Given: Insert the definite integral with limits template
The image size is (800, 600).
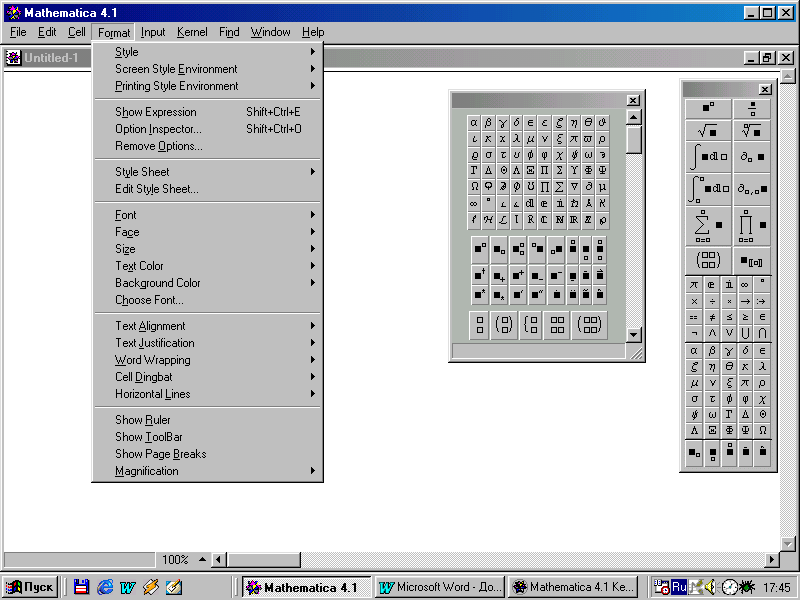Looking at the screenshot, I should [708, 189].
